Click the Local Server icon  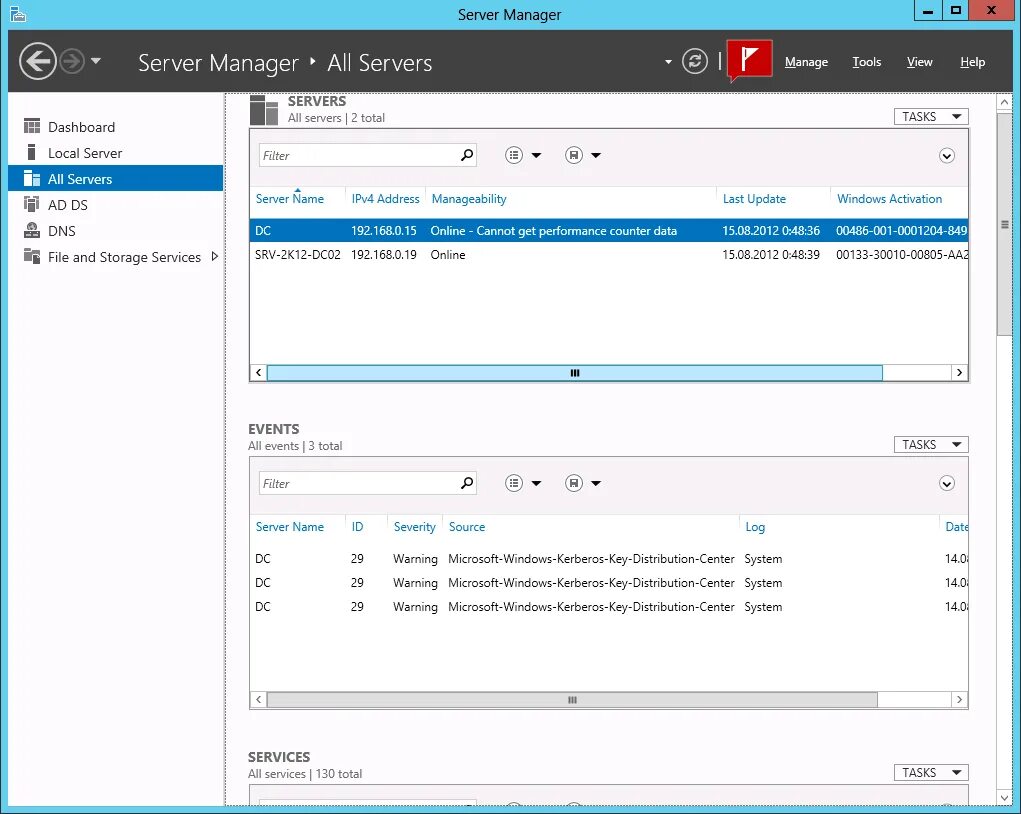31,152
